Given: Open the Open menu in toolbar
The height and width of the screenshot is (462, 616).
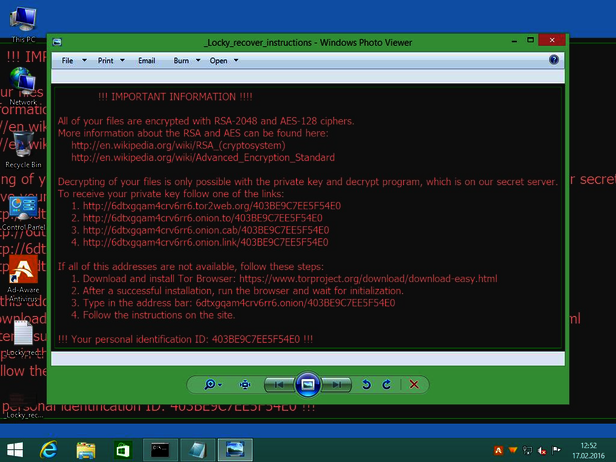Looking at the screenshot, I should pyautogui.click(x=221, y=61).
